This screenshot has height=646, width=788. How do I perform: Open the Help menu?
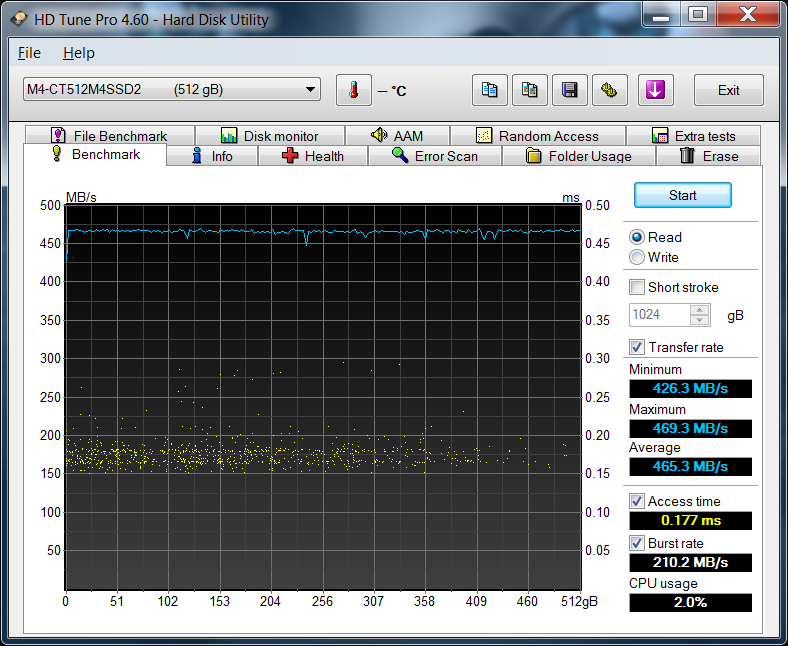tap(78, 53)
